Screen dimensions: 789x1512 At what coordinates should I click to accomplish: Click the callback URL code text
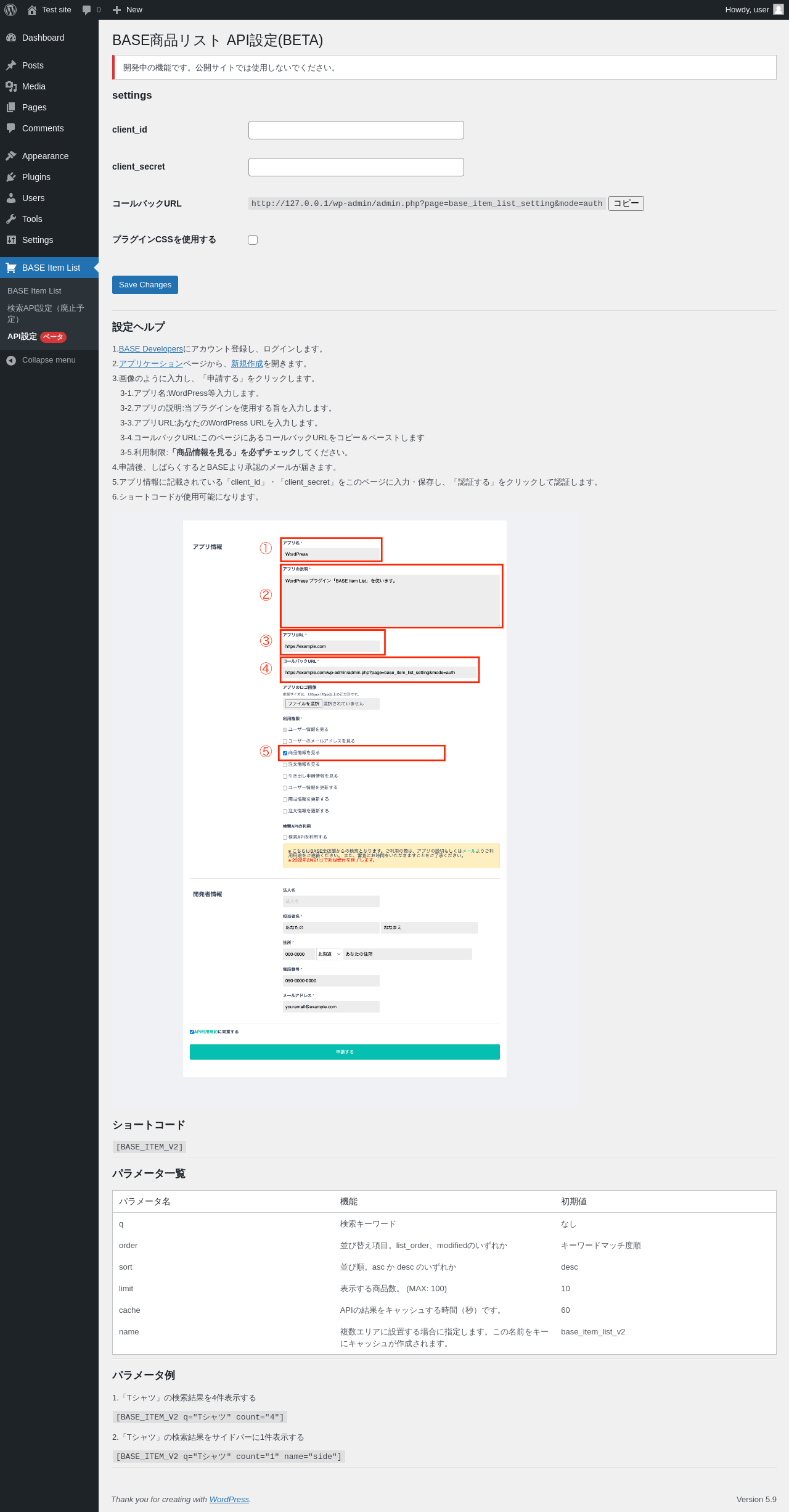[427, 203]
